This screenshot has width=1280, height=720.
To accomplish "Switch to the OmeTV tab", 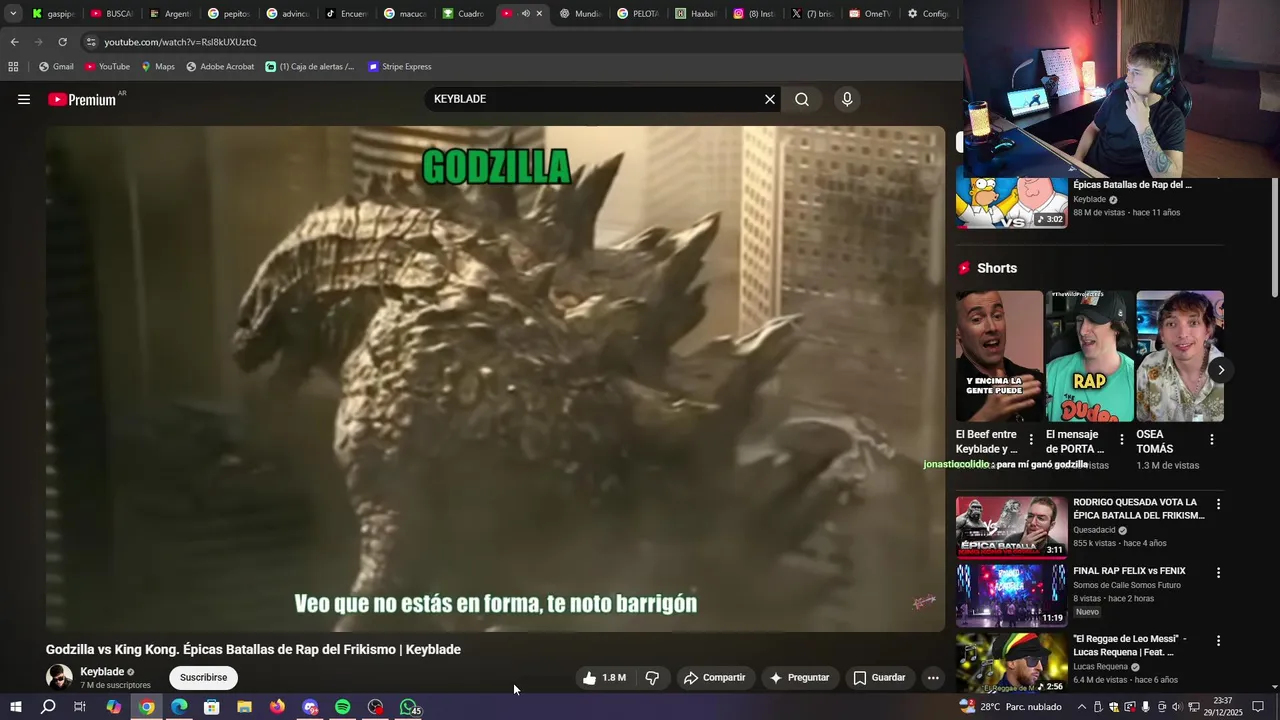I will tap(870, 13).
